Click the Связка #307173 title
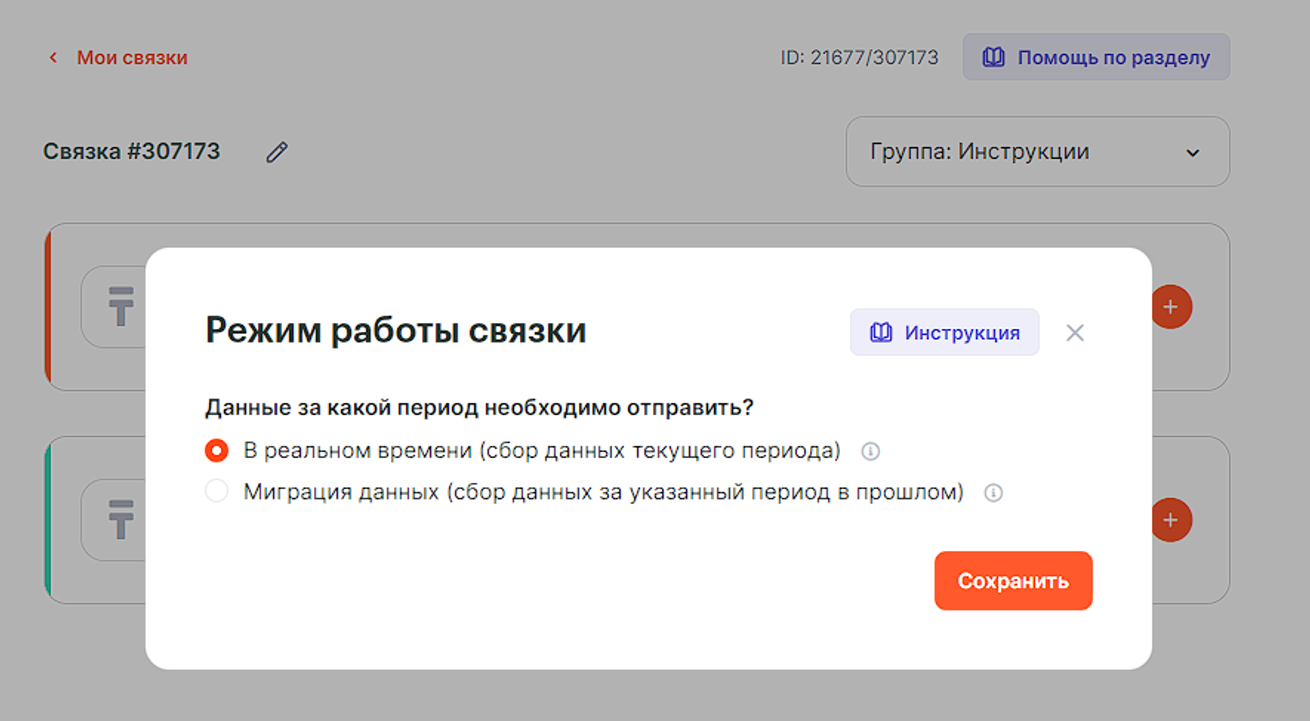Screen dimensions: 1310x721 coord(132,152)
